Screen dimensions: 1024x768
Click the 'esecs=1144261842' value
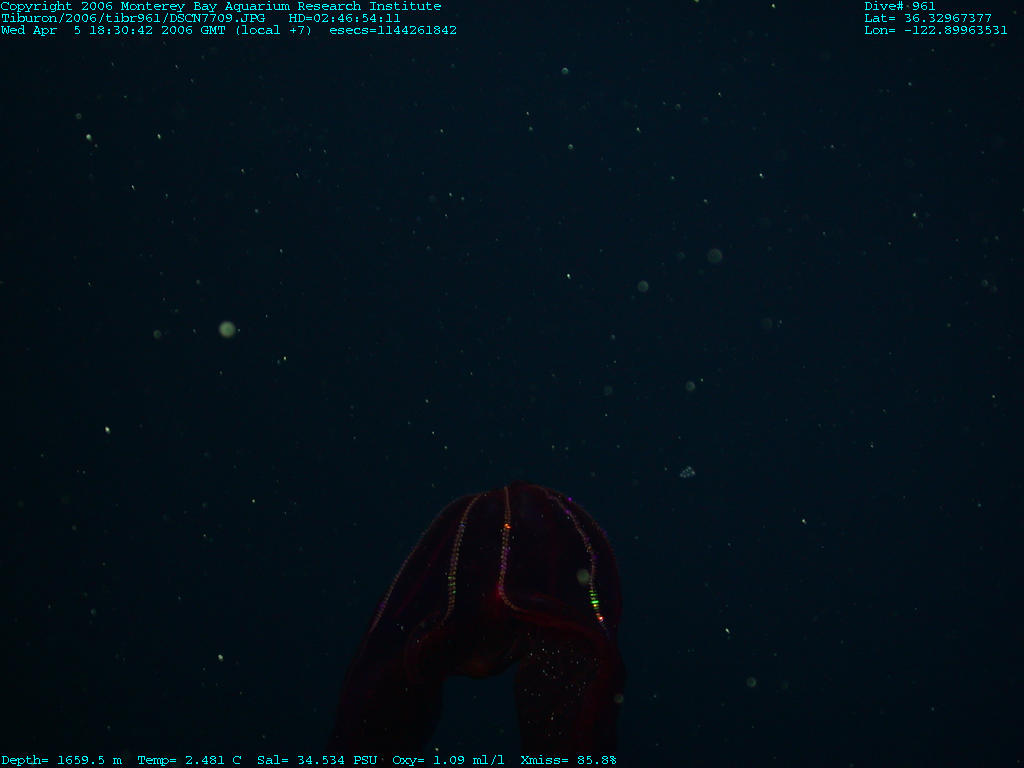pos(393,30)
